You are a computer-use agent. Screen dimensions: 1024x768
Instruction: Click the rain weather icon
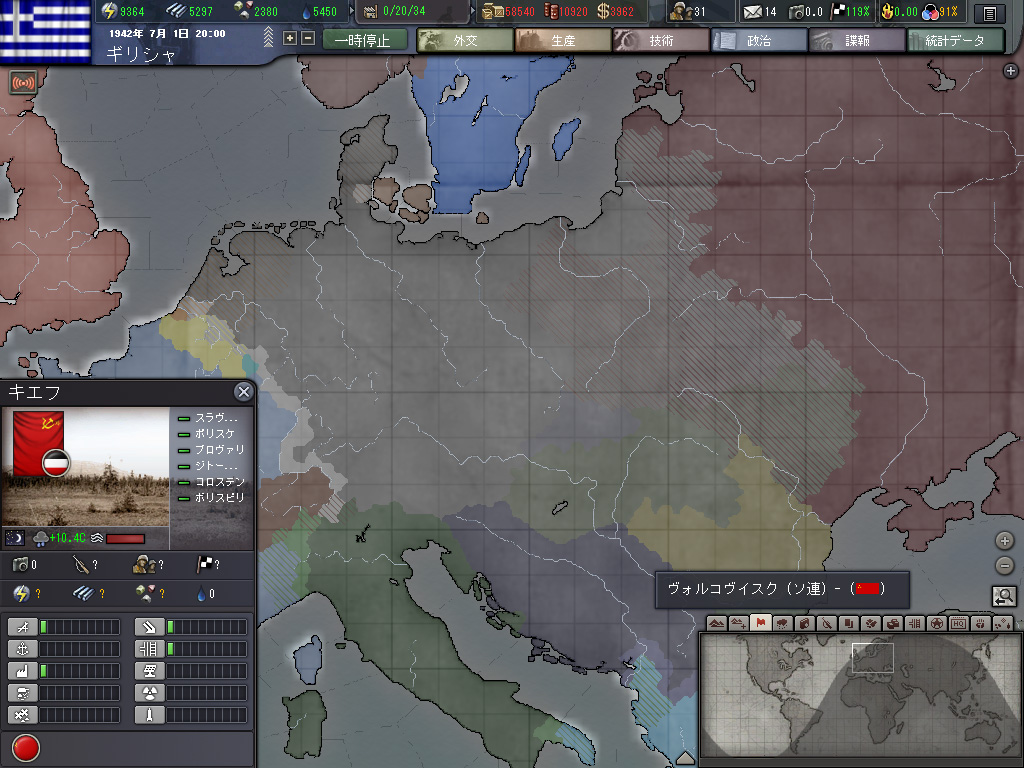[40, 539]
